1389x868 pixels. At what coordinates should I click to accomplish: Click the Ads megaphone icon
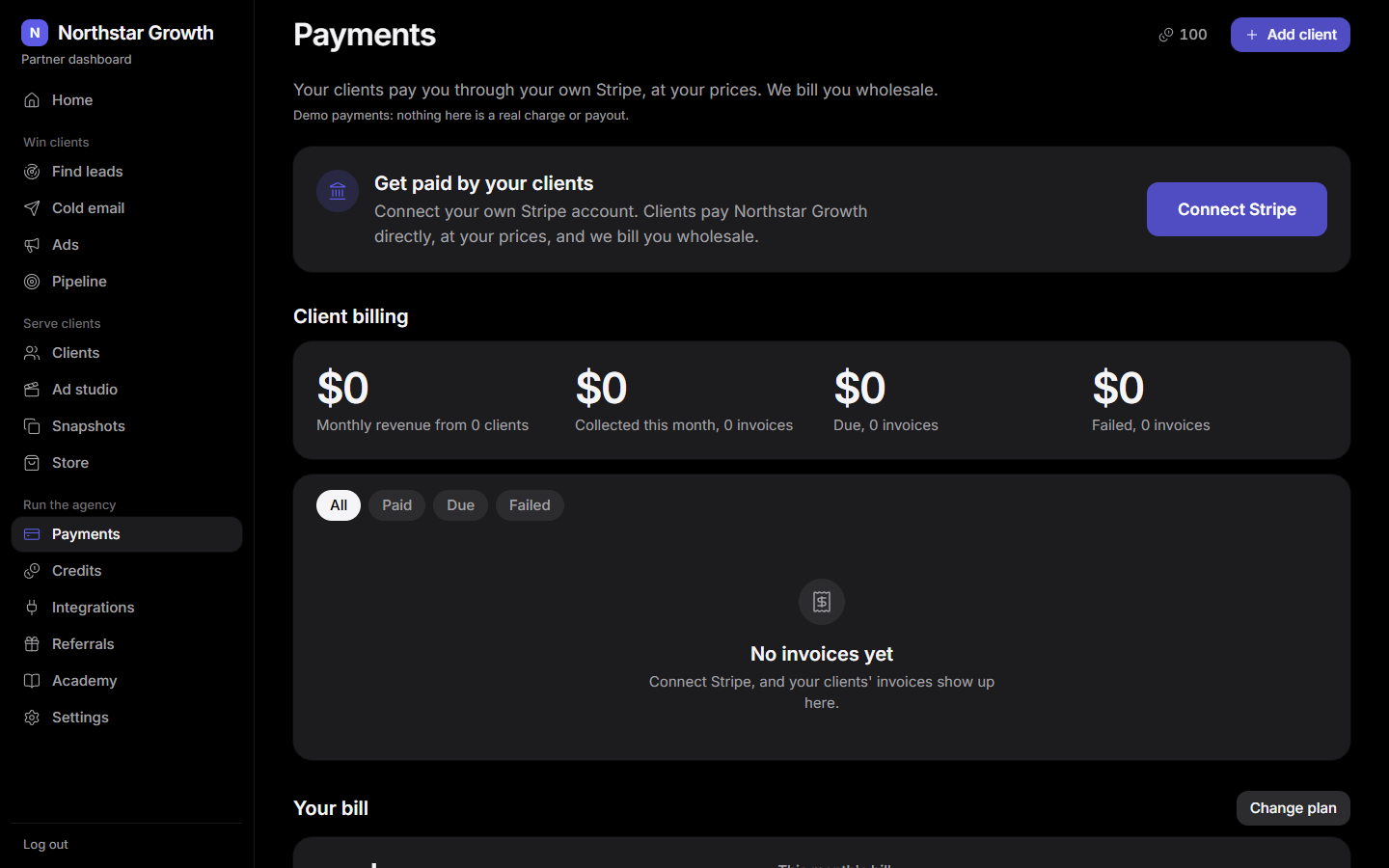click(x=32, y=245)
